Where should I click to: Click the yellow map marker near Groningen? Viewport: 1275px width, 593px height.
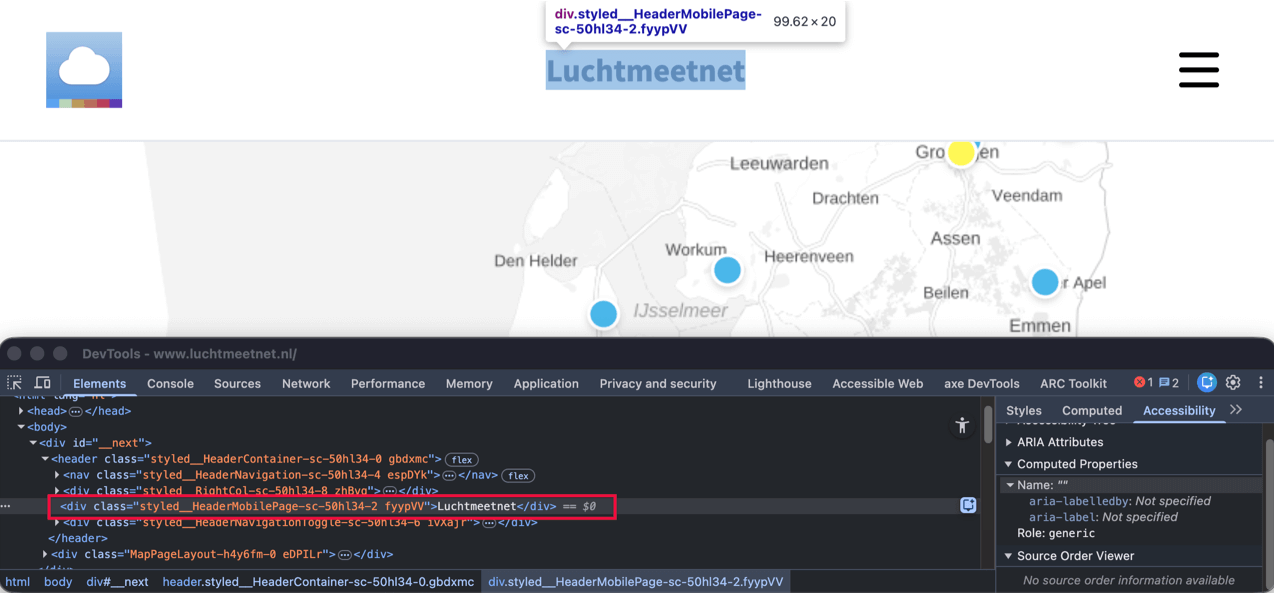click(961, 153)
